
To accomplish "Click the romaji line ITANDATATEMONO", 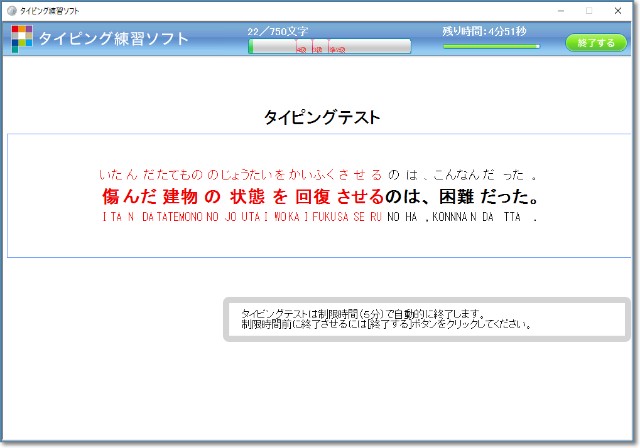I will (318, 217).
